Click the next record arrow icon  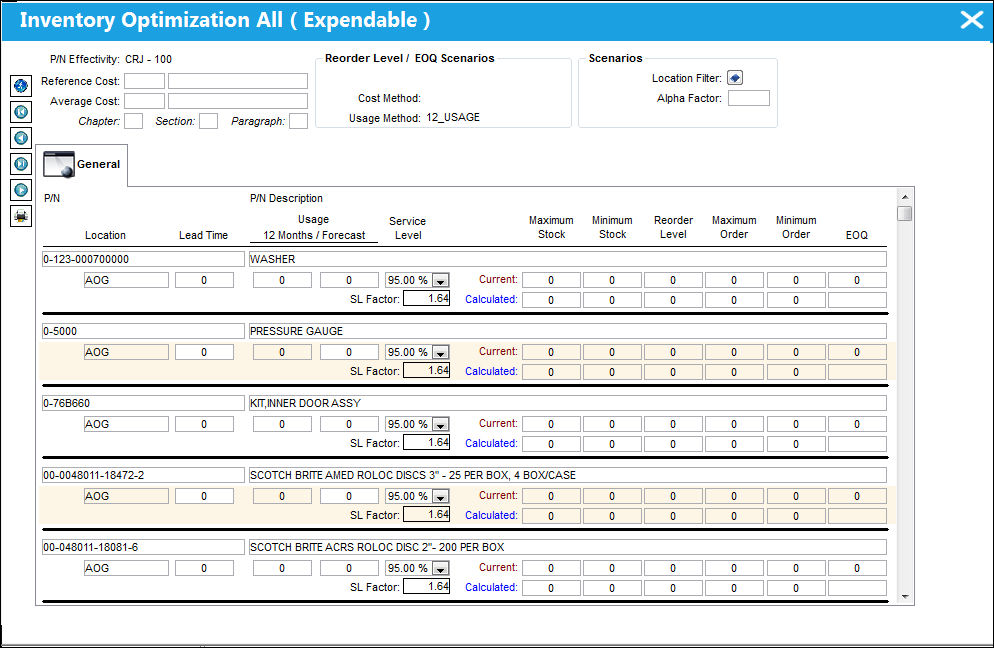click(x=21, y=190)
